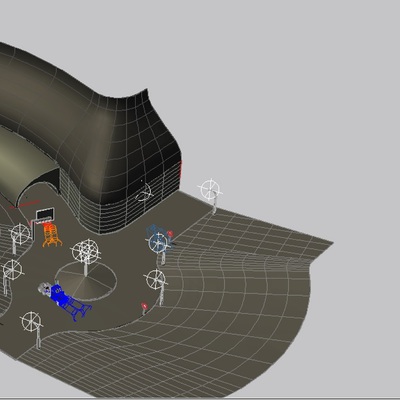Select the orange wireframe object

pyautogui.click(x=52, y=235)
